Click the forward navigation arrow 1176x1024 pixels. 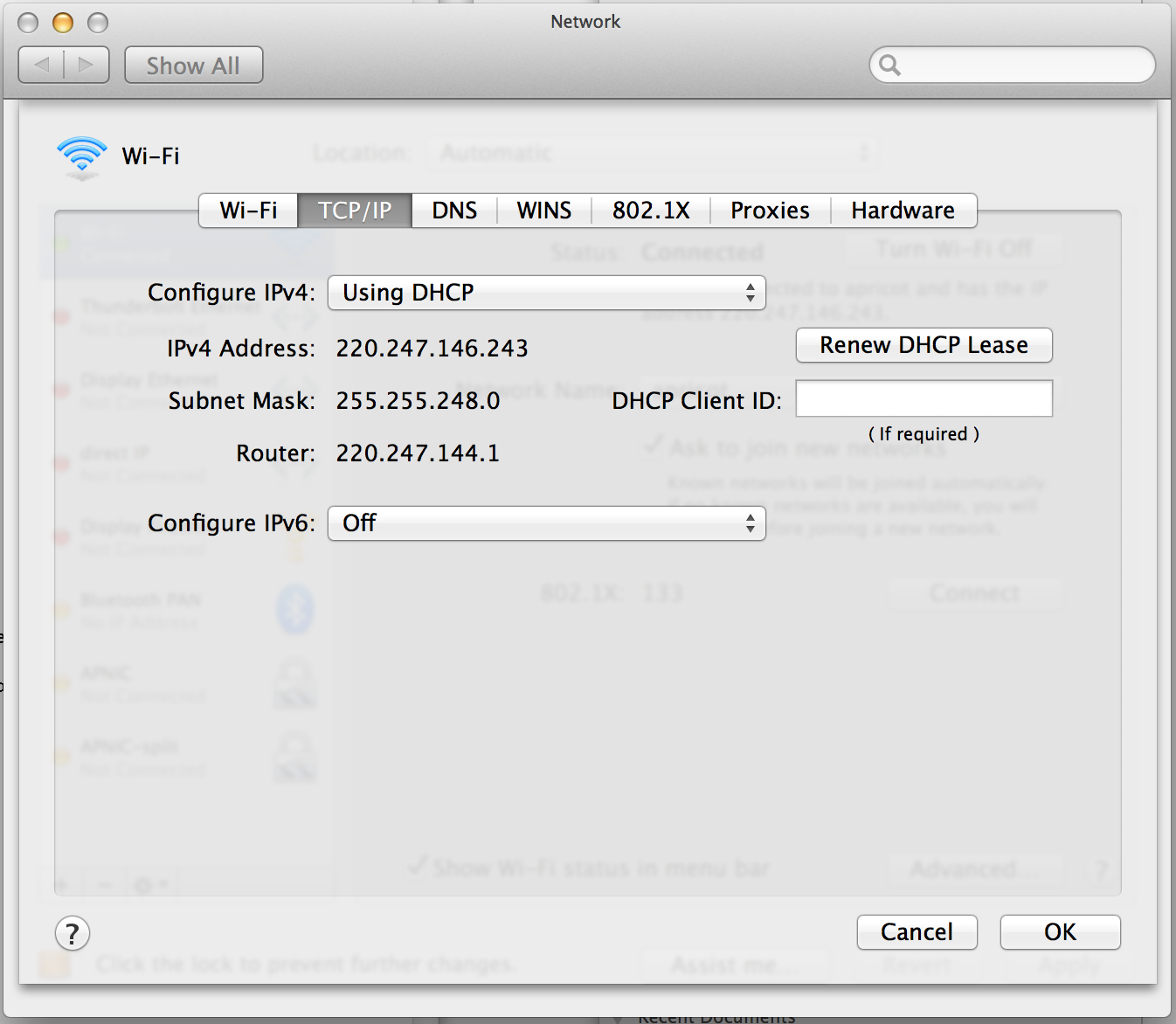[86, 66]
